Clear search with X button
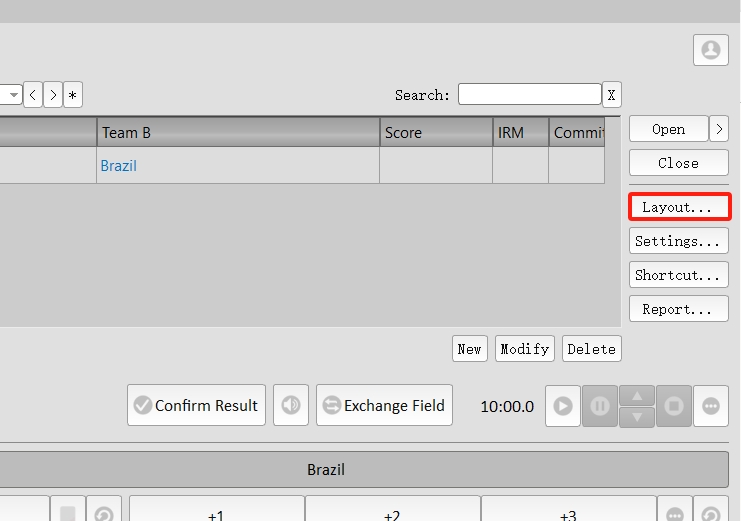Screen dimensions: 741x521 [611, 95]
